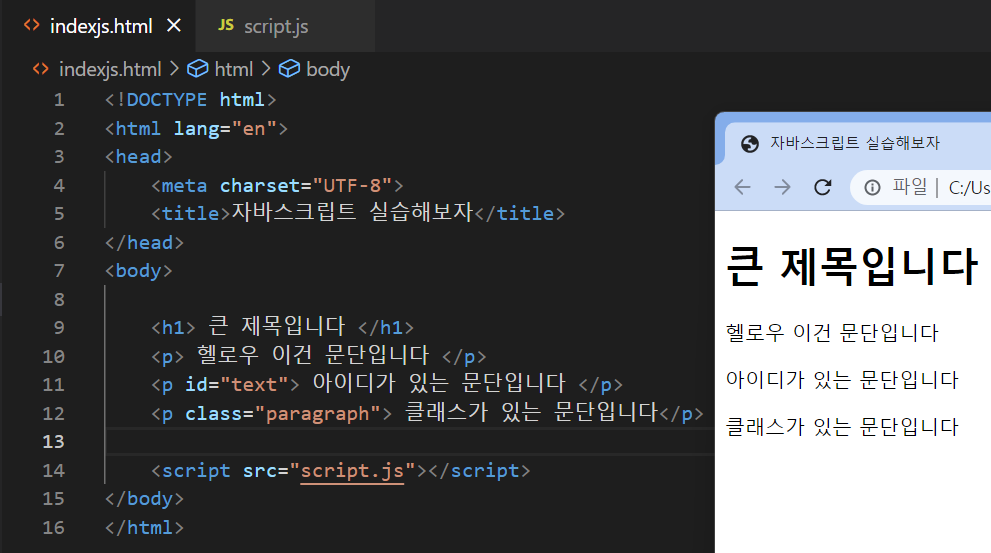This screenshot has height=553, width=991.
Task: Open the script.js link on line 14
Action: click(352, 470)
